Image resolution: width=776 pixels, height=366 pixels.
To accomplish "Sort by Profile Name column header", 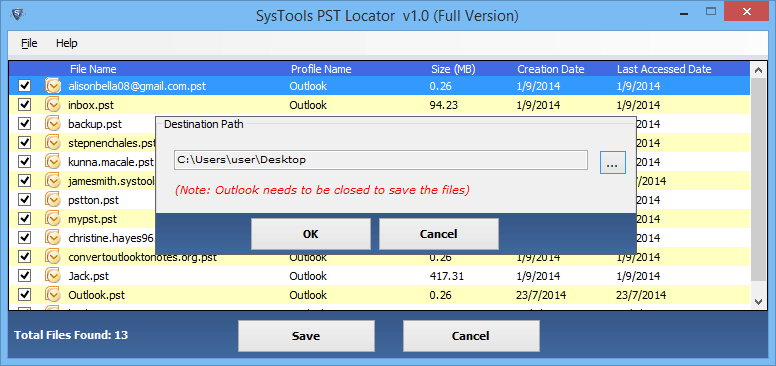I will [321, 69].
